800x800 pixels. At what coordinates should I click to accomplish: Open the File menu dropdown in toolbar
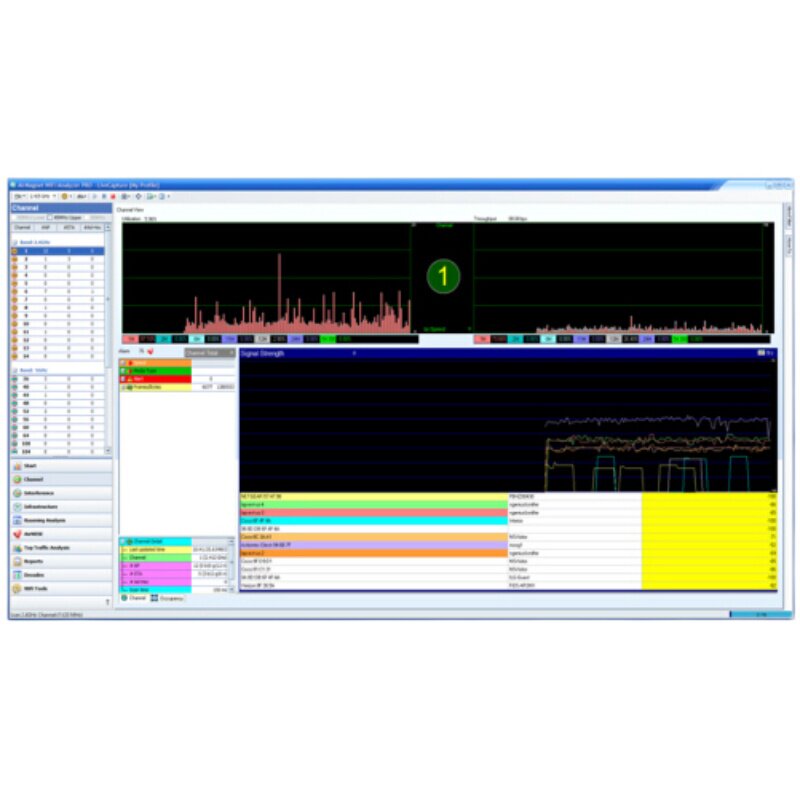coord(20,196)
